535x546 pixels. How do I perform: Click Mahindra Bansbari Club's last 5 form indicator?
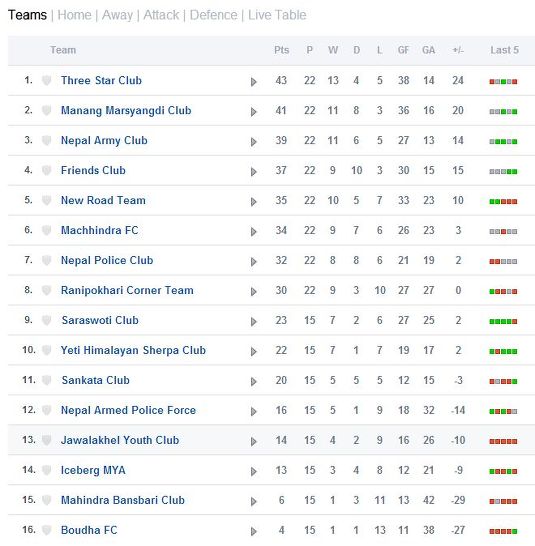click(503, 501)
